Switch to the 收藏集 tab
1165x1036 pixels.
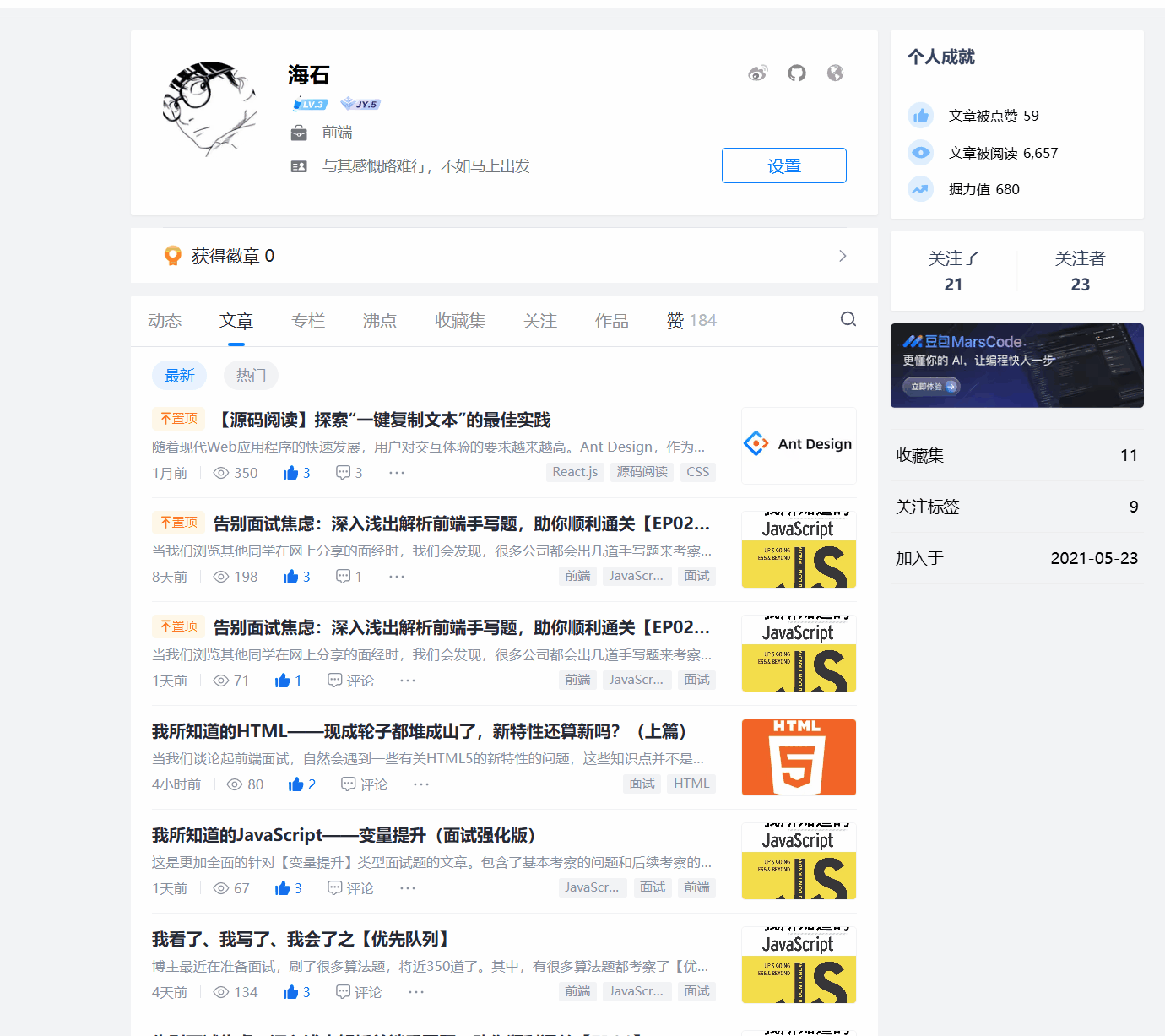pos(460,320)
